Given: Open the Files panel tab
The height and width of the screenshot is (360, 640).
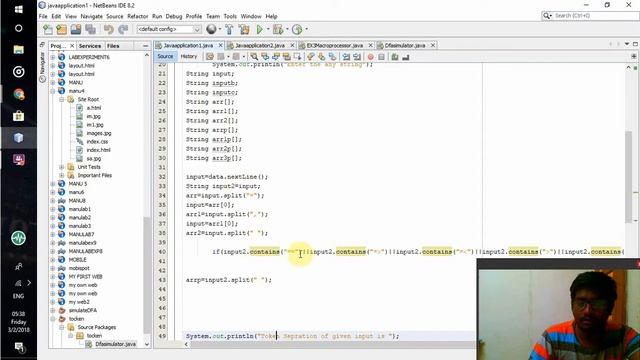Looking at the screenshot, I should [113, 46].
